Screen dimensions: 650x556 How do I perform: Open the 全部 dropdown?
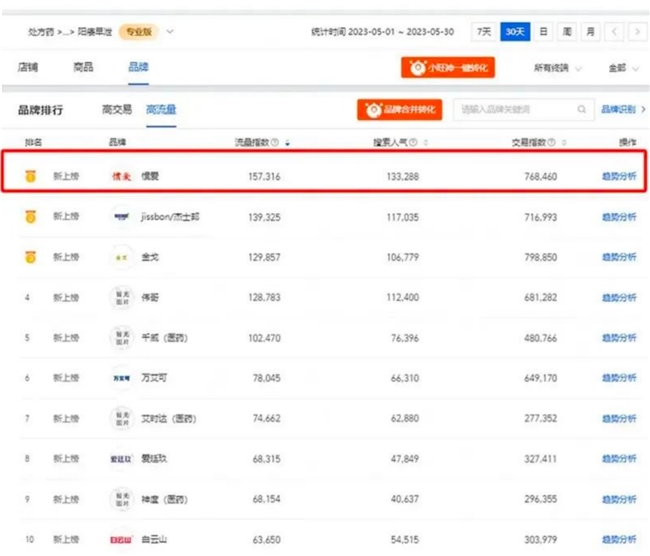623,68
